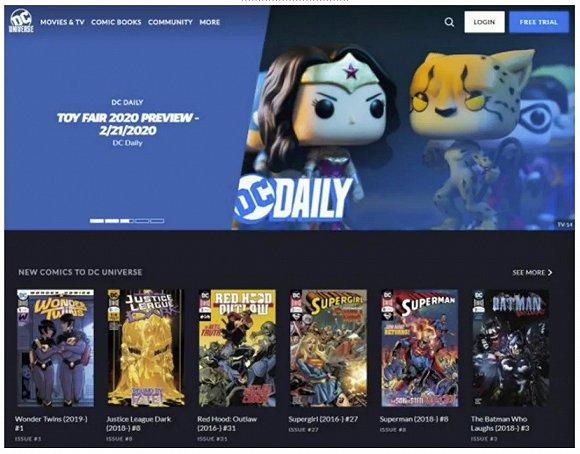Select the second carousel slide indicator
This screenshot has height=454, width=580.
point(112,221)
